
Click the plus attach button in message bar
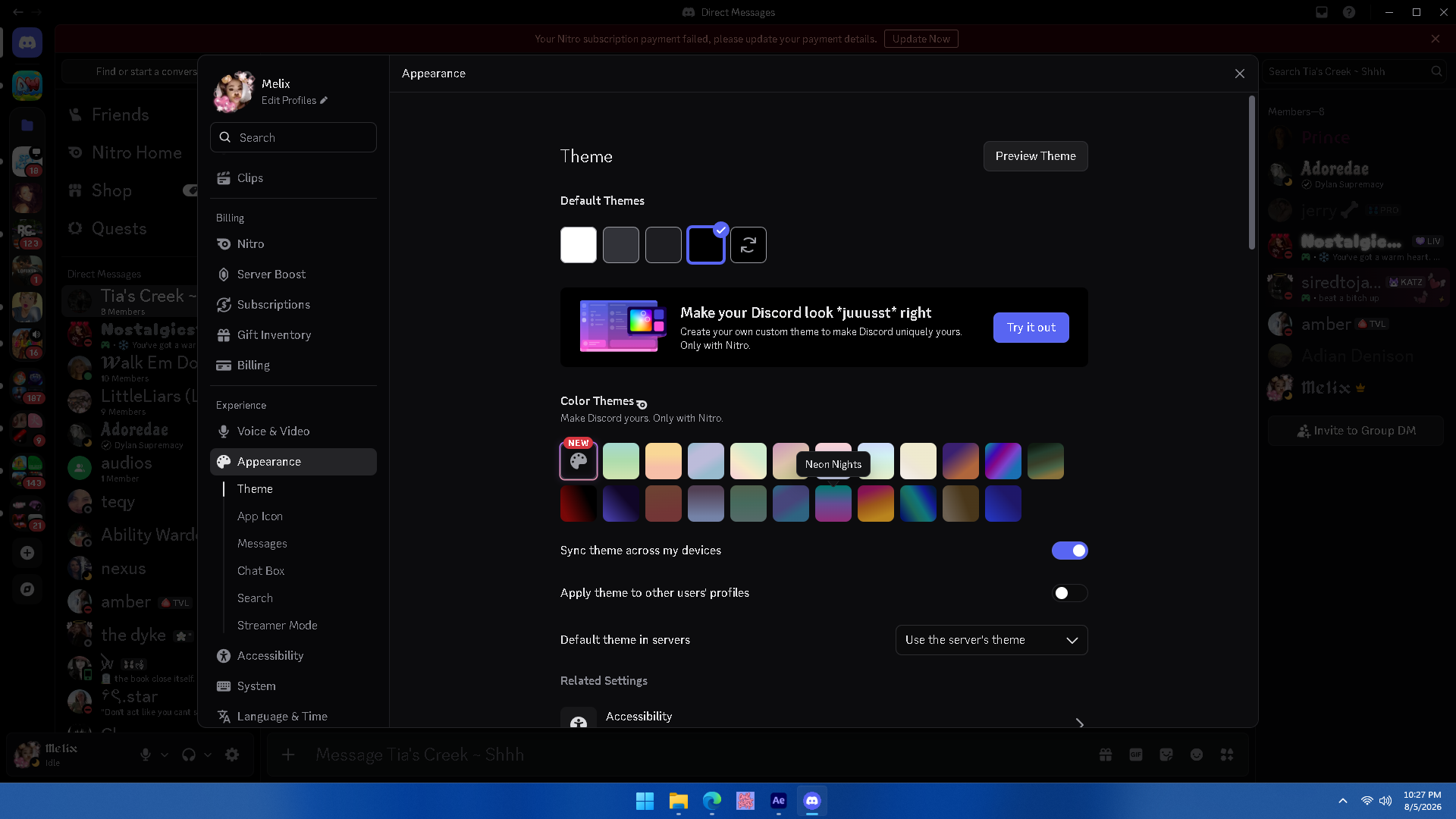[x=288, y=755]
